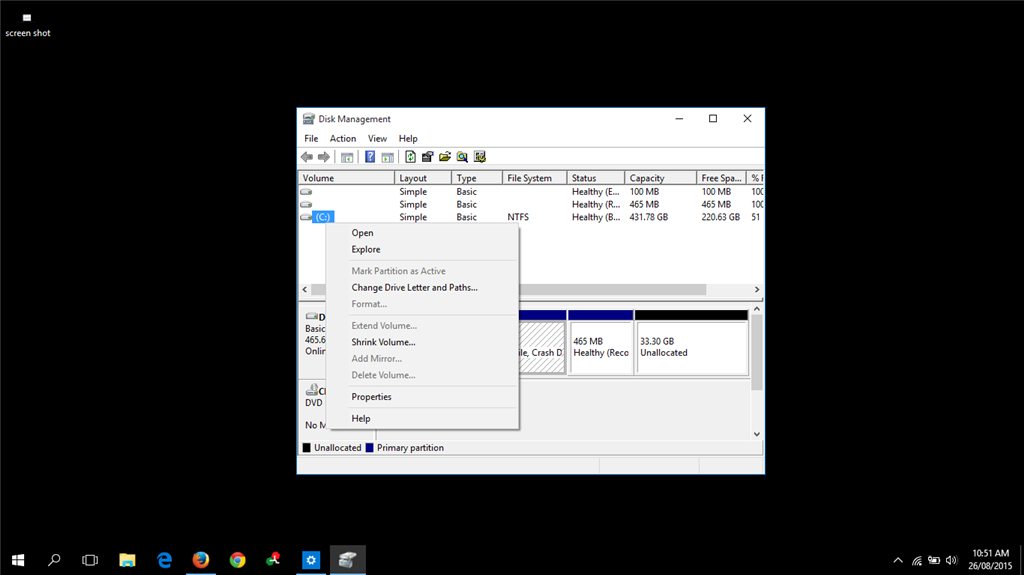Click the drive icon of the 100 MB volume
Image resolution: width=1024 pixels, height=575 pixels.
(306, 191)
